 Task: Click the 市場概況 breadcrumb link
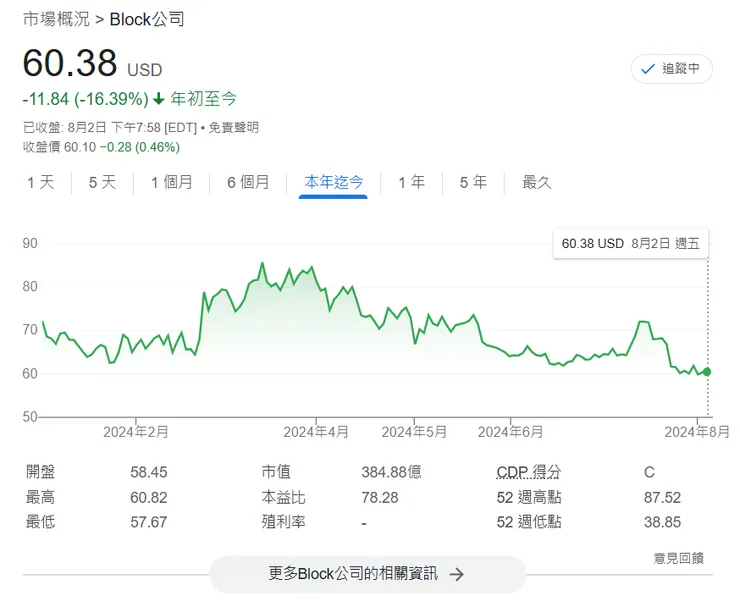56,19
